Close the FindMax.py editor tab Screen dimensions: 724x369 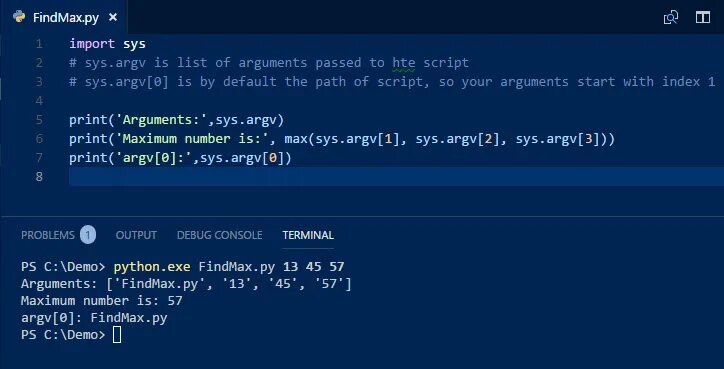(x=113, y=18)
